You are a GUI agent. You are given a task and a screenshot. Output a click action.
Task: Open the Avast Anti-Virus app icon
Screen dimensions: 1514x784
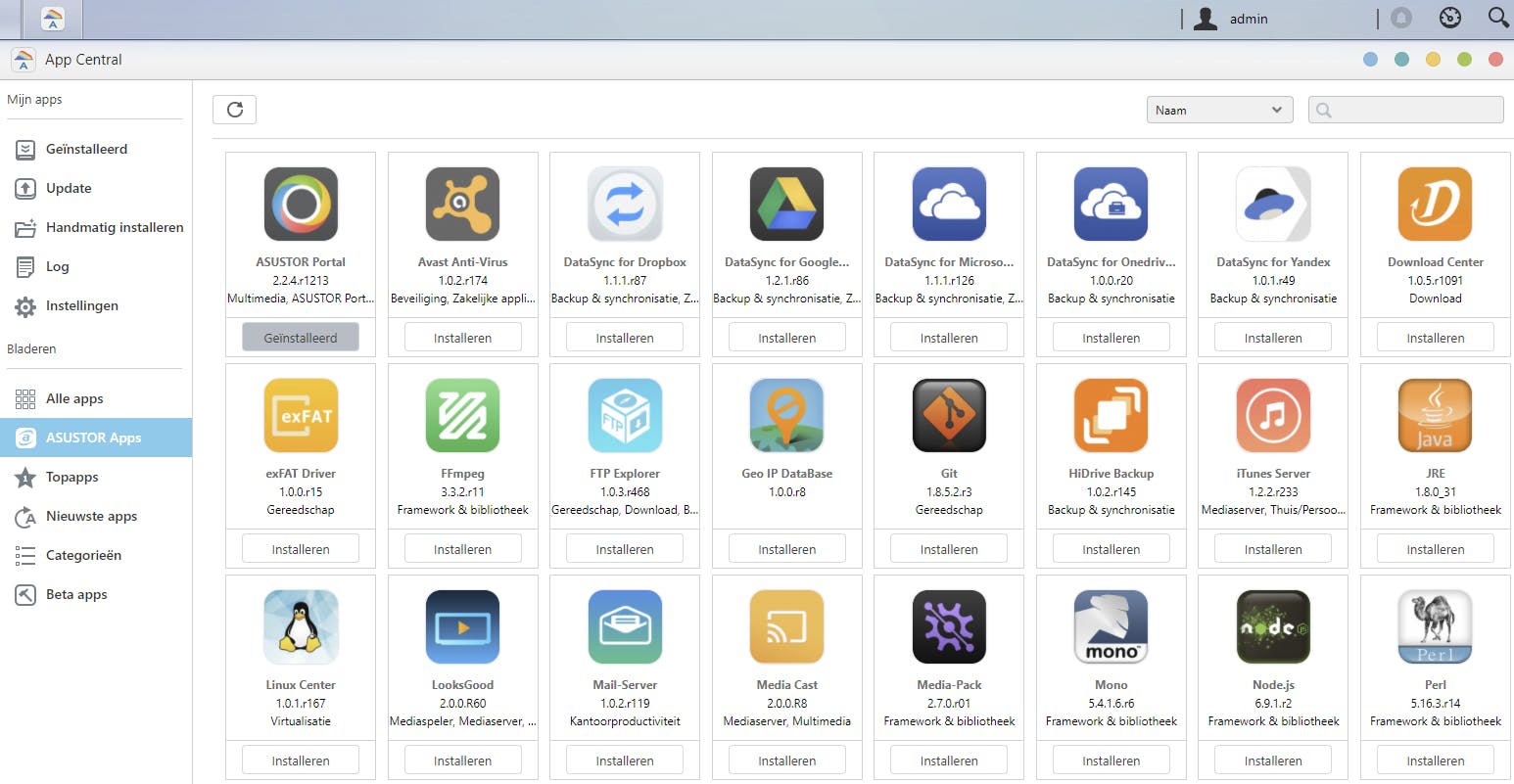coord(463,204)
